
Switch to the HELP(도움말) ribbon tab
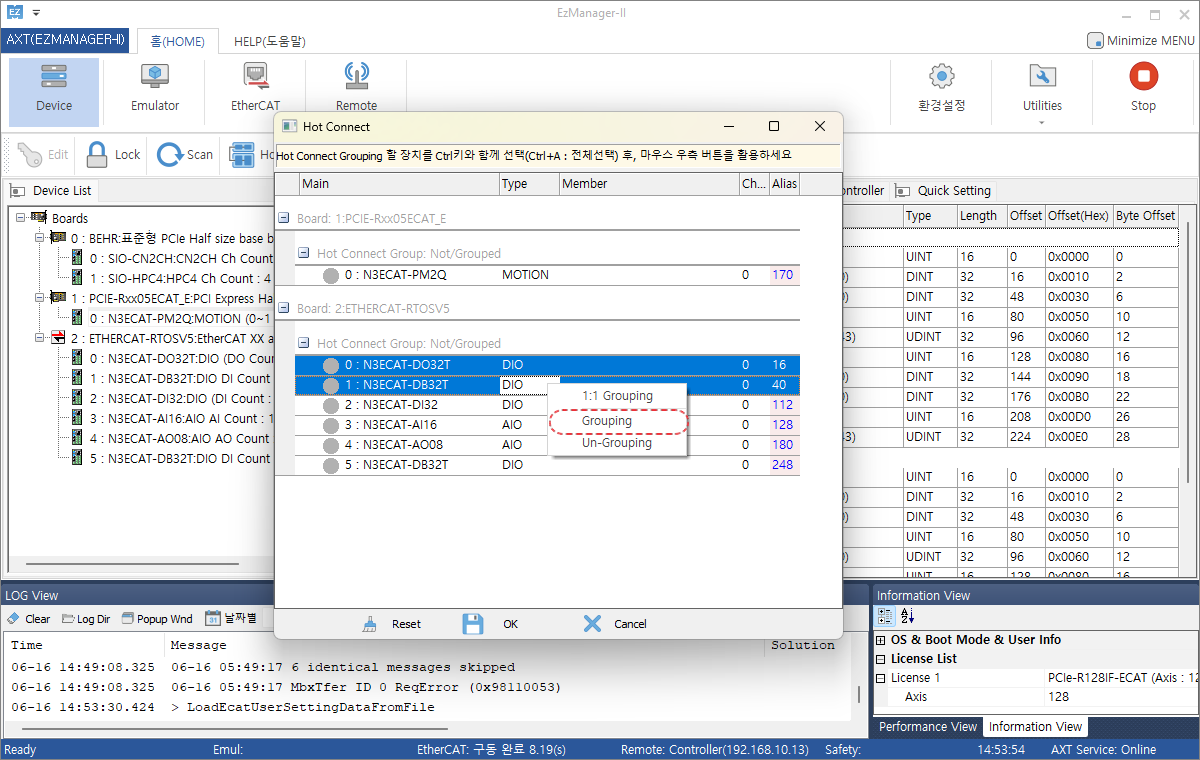click(269, 42)
